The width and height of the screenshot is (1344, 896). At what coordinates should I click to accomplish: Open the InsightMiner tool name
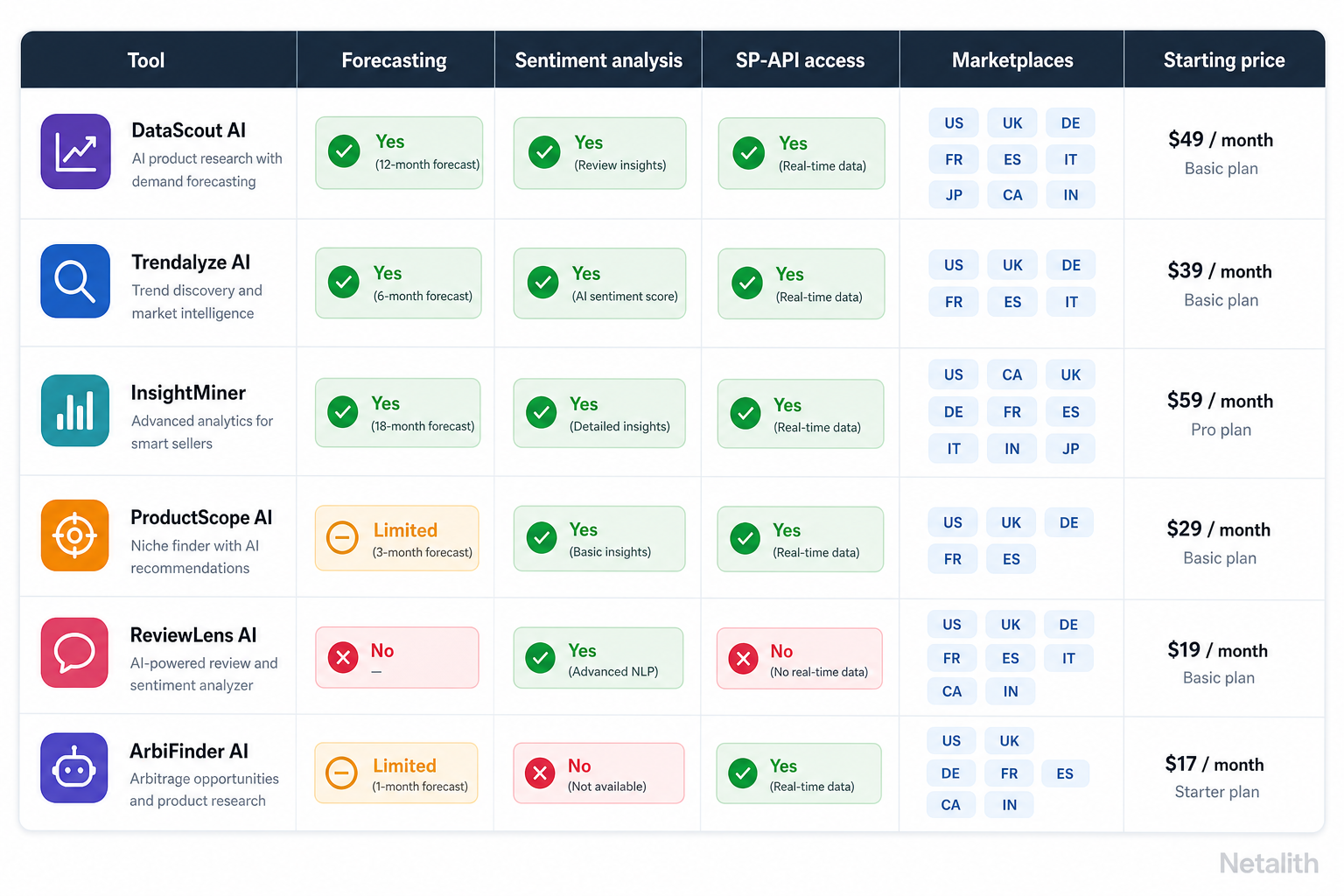pos(188,393)
